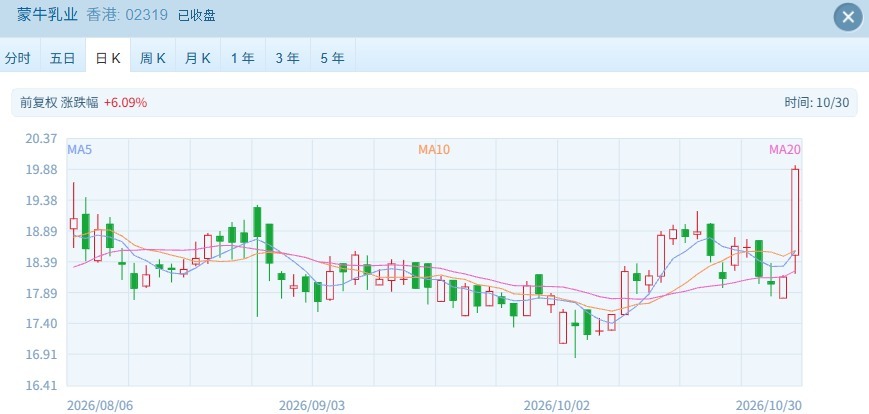This screenshot has width=869, height=414.
Task: Open the 五日 chart tab
Action: coord(63,58)
